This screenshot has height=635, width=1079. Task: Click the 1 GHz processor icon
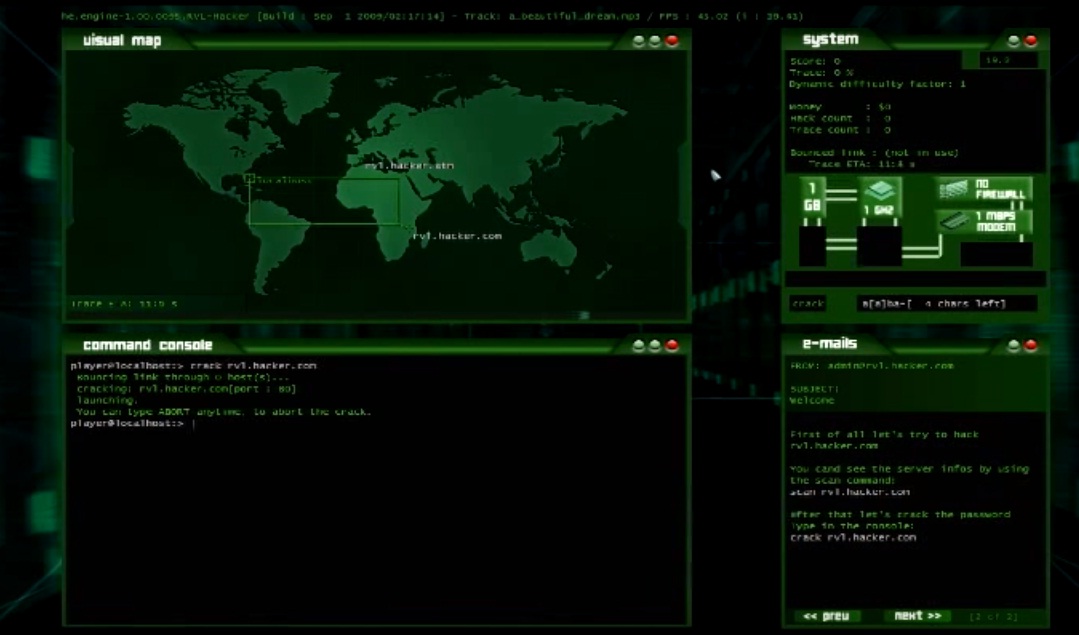pyautogui.click(x=879, y=197)
